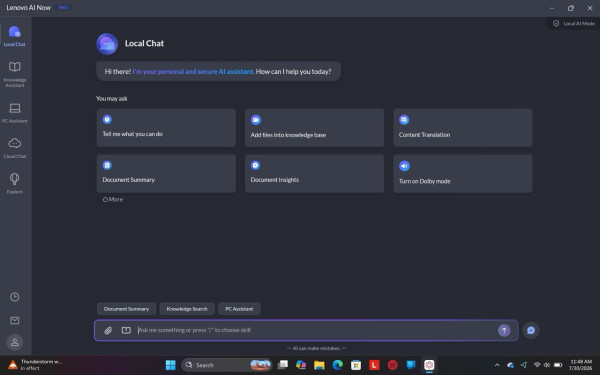
Task: Send the message with the arrow button
Action: pyautogui.click(x=504, y=330)
